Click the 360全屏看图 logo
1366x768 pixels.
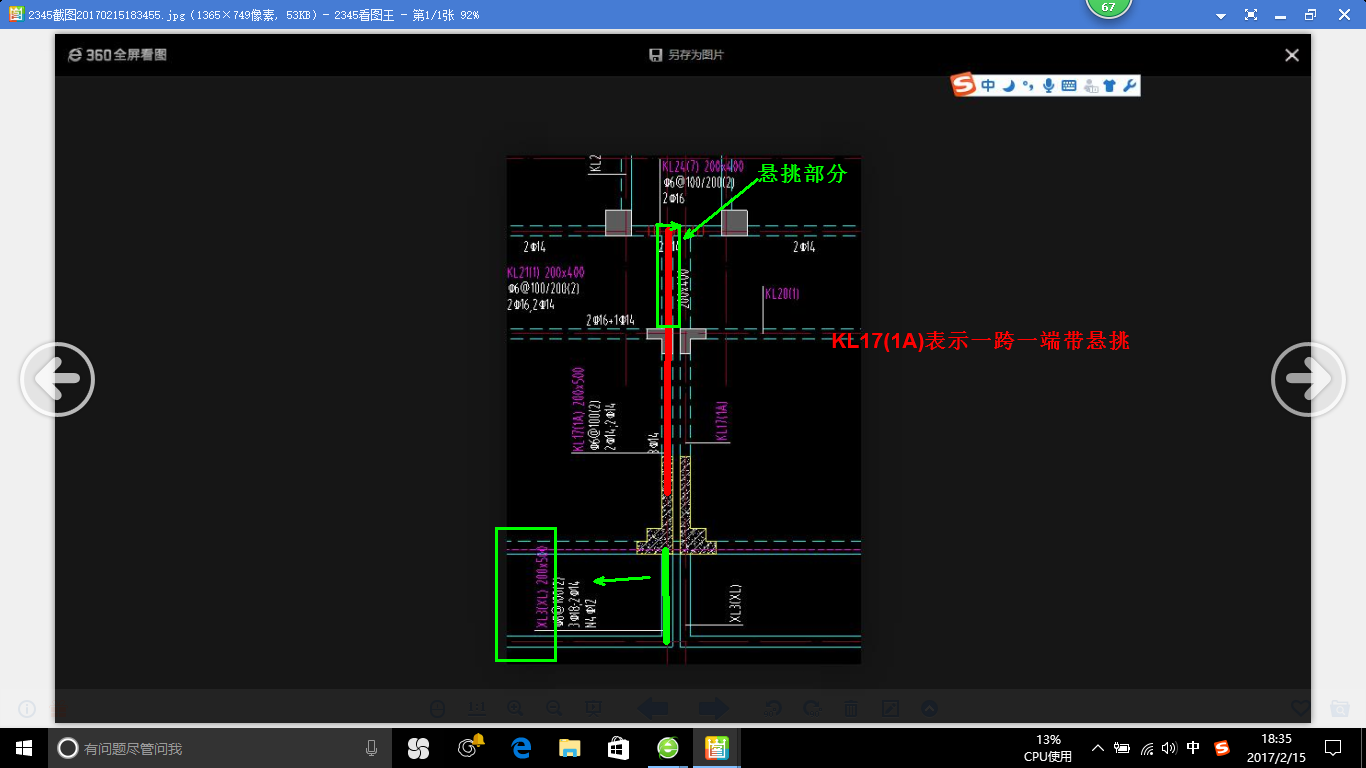point(117,55)
